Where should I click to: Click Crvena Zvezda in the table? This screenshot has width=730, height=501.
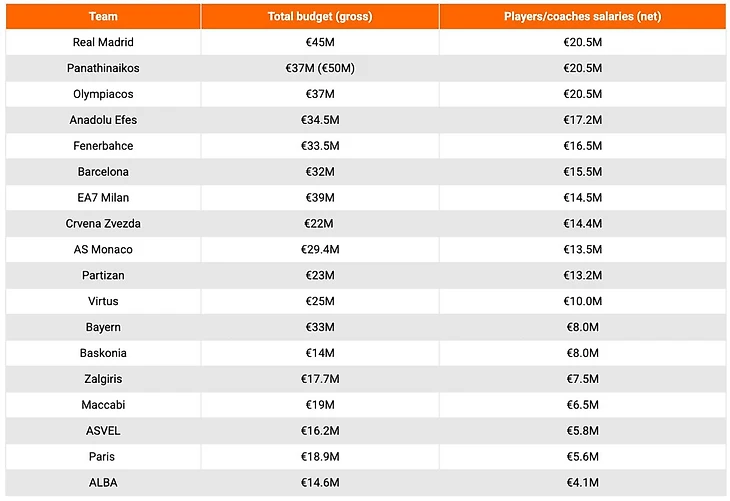(103, 224)
